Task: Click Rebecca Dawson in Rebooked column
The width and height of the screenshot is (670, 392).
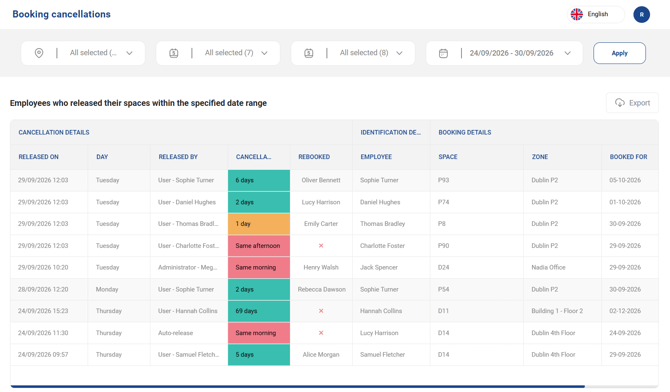Action: tap(322, 289)
